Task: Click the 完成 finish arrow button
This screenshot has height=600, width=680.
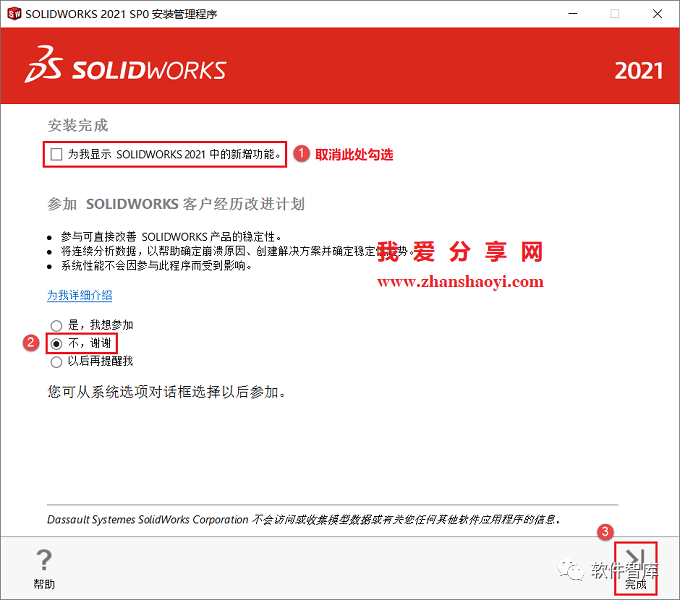Action: pos(635,568)
